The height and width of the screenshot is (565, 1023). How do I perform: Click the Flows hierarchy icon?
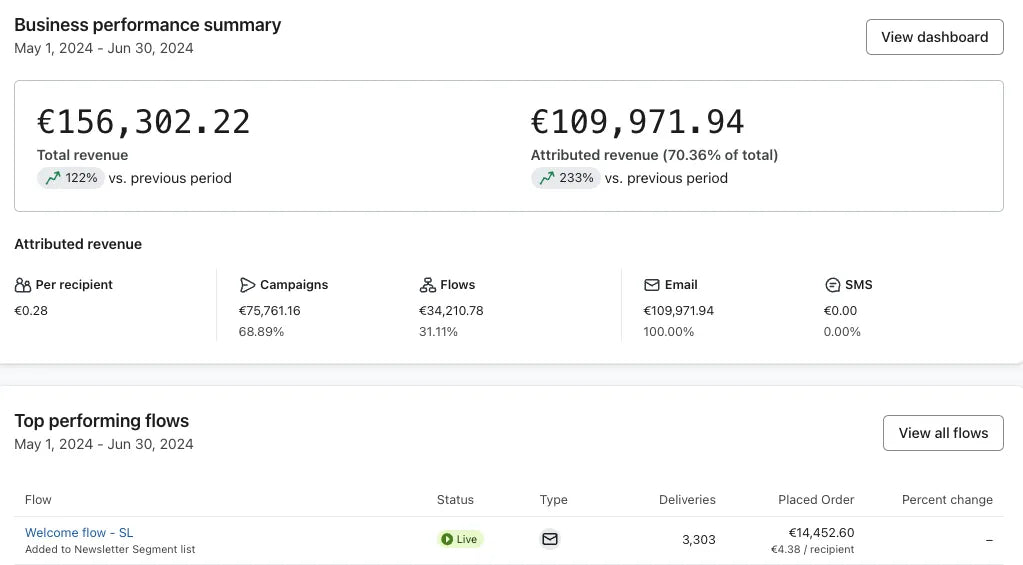(x=428, y=285)
